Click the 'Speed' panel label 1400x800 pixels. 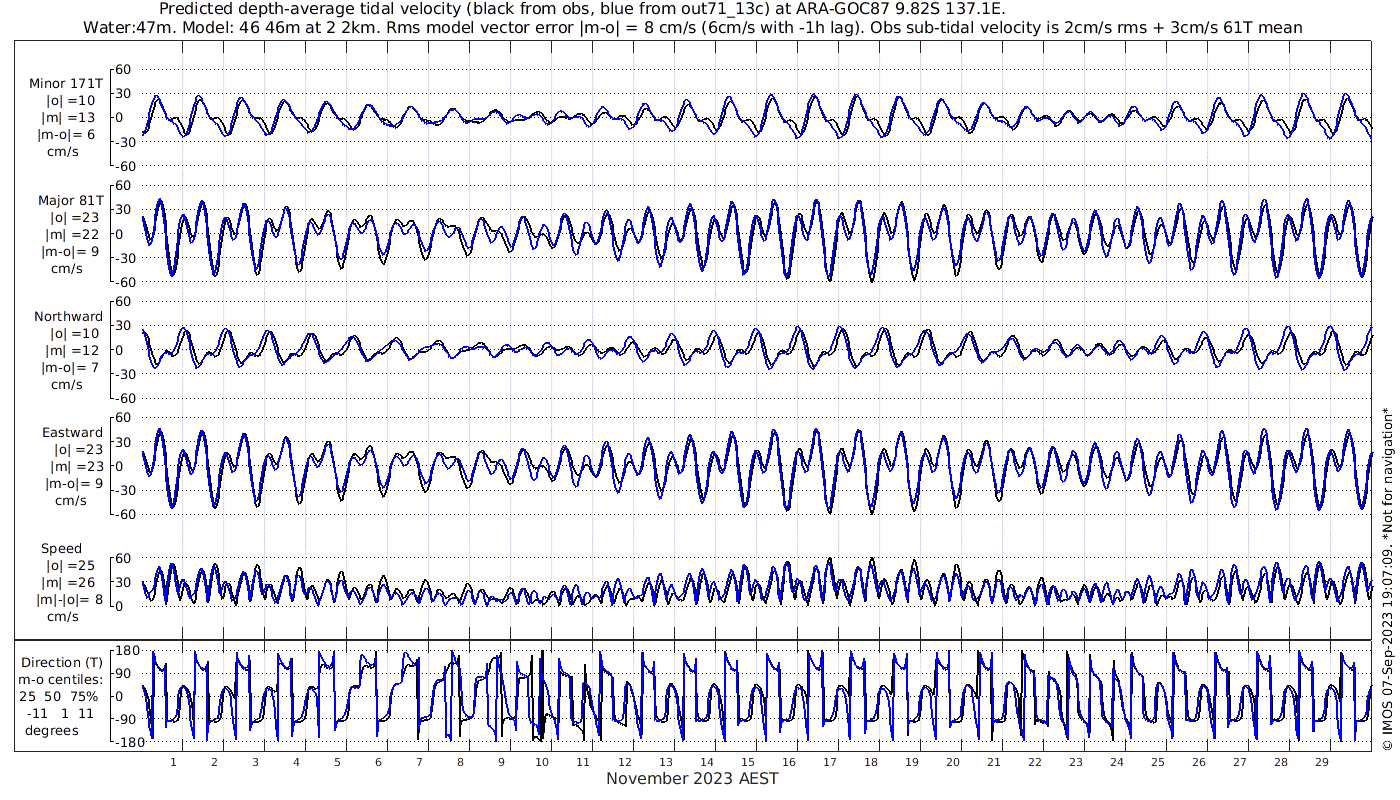coord(61,548)
